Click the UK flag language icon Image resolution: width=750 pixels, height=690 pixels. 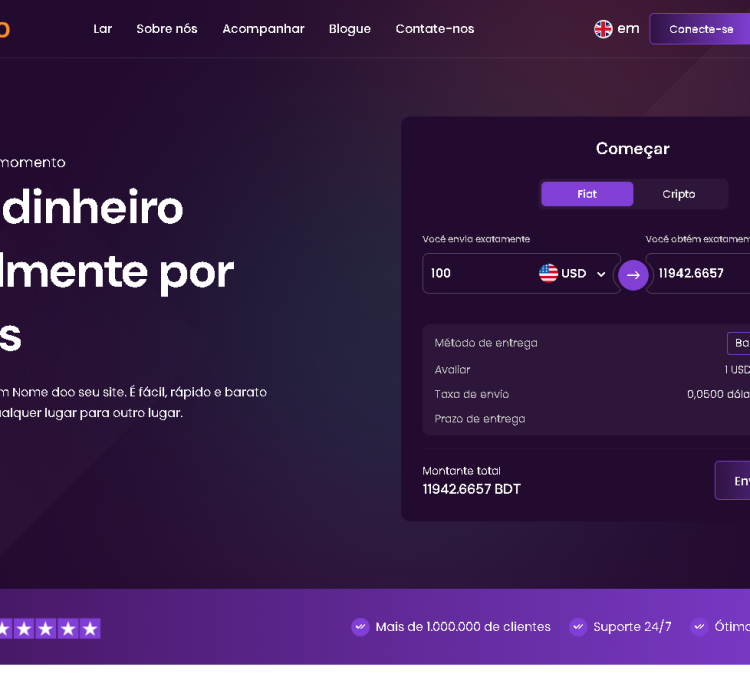point(603,29)
